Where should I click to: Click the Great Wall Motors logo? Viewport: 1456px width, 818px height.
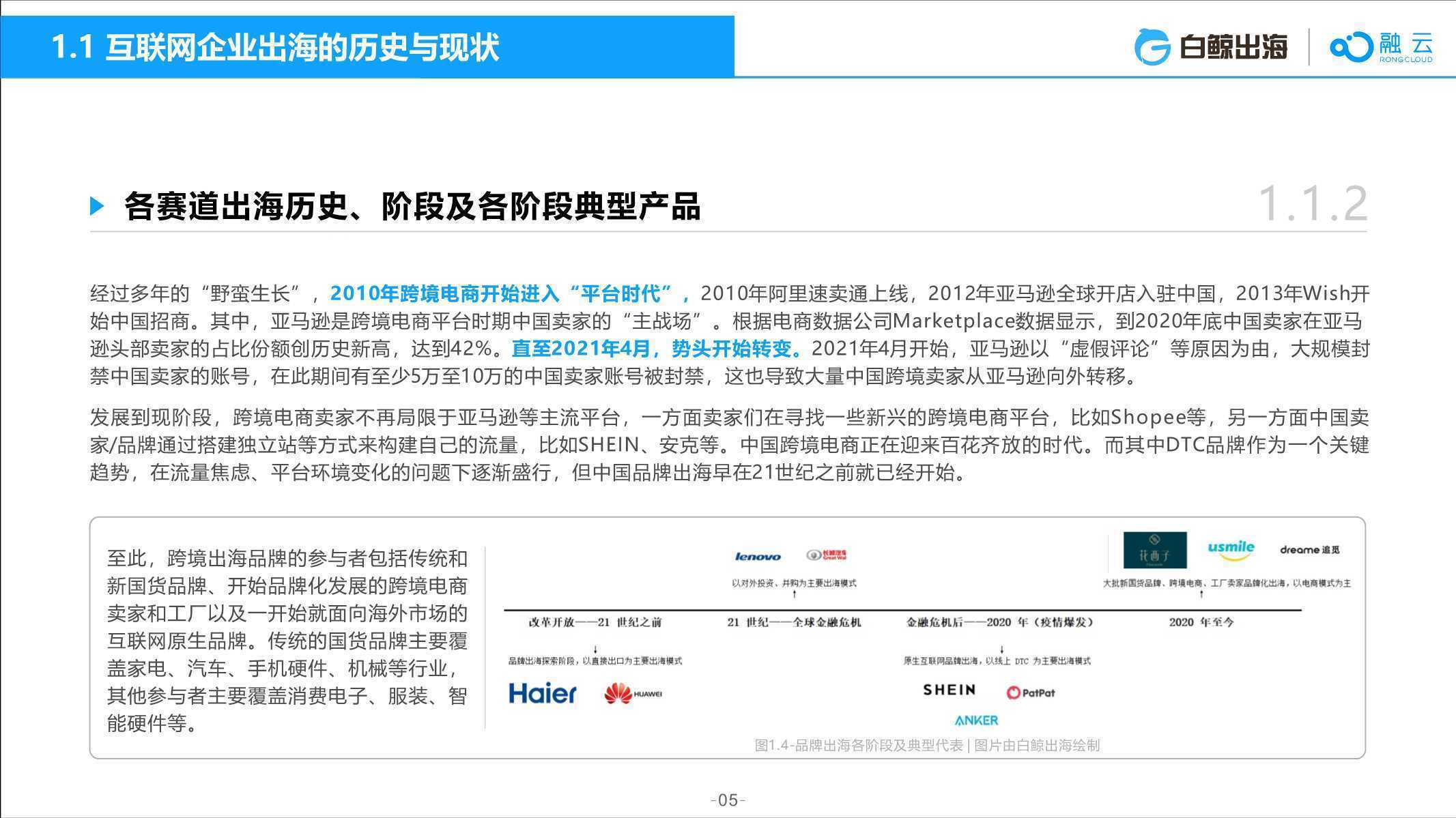(x=827, y=555)
